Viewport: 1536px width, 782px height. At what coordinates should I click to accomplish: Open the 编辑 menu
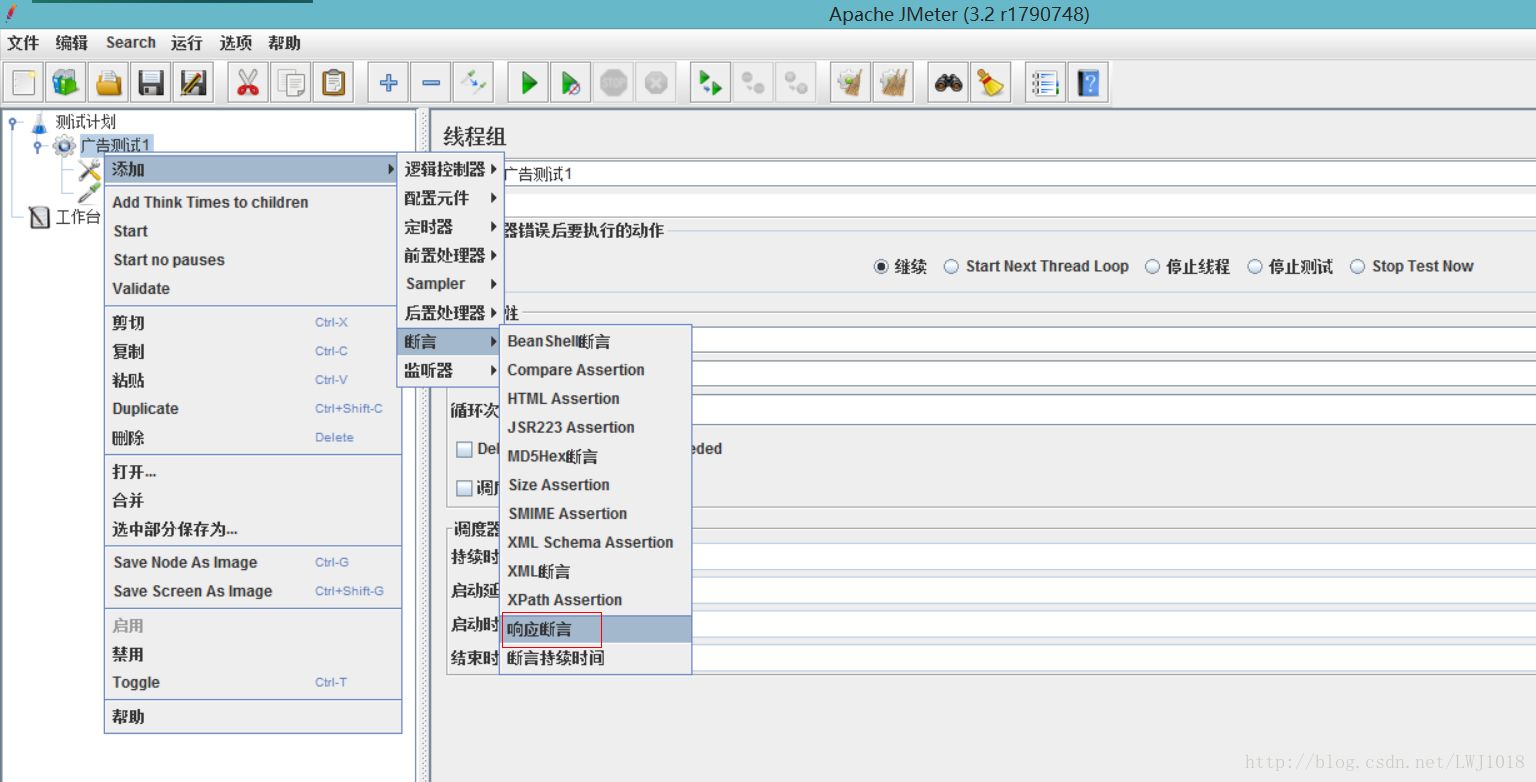[x=72, y=43]
